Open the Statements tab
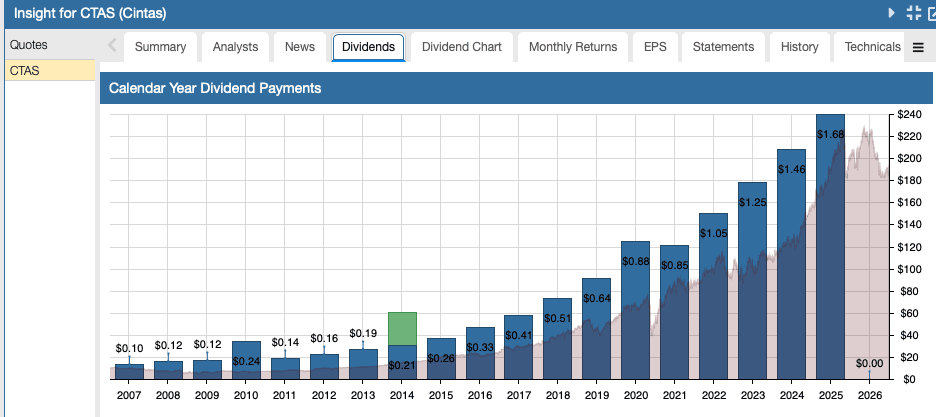This screenshot has width=936, height=417. [x=723, y=47]
